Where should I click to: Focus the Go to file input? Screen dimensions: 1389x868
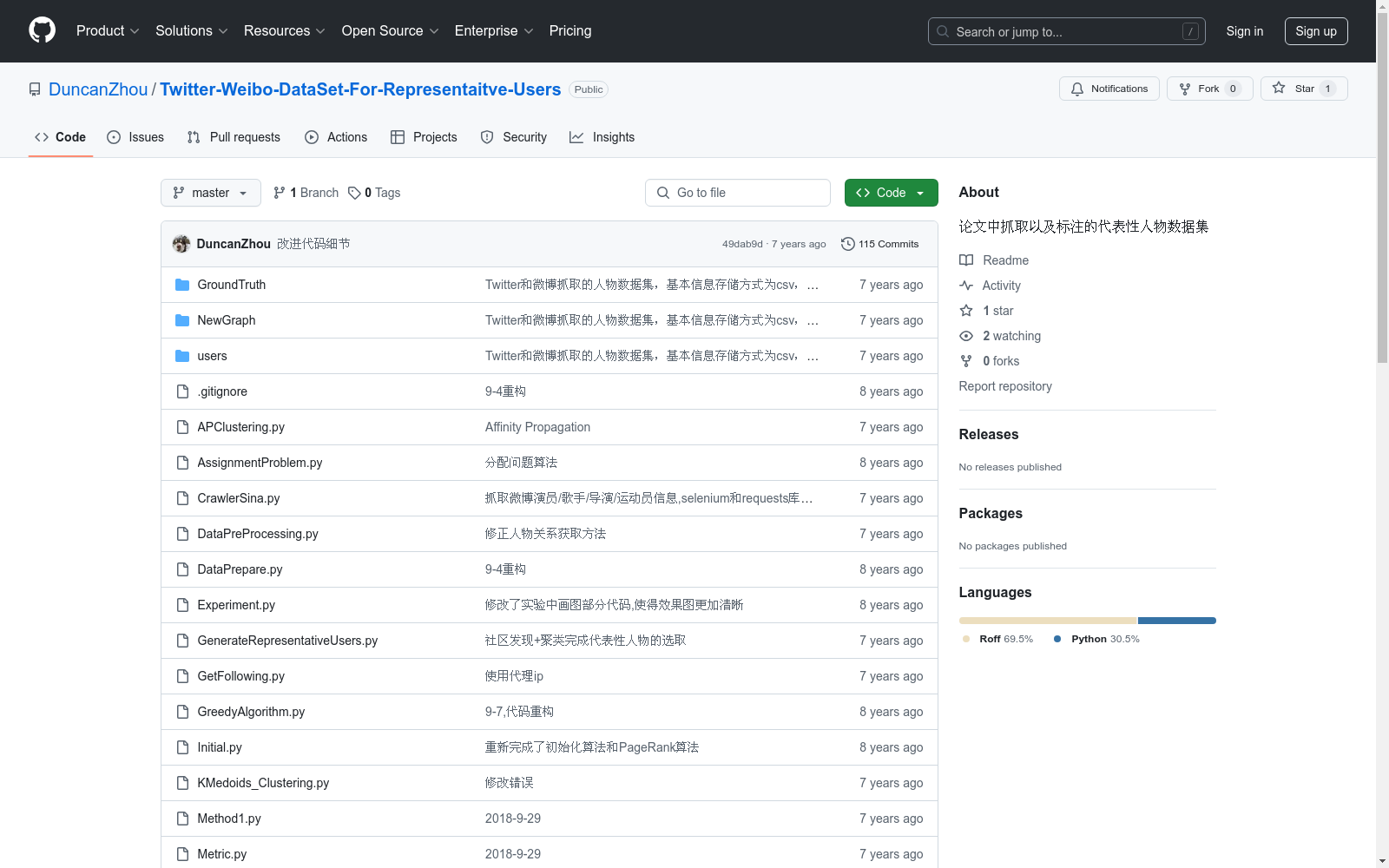click(x=738, y=193)
